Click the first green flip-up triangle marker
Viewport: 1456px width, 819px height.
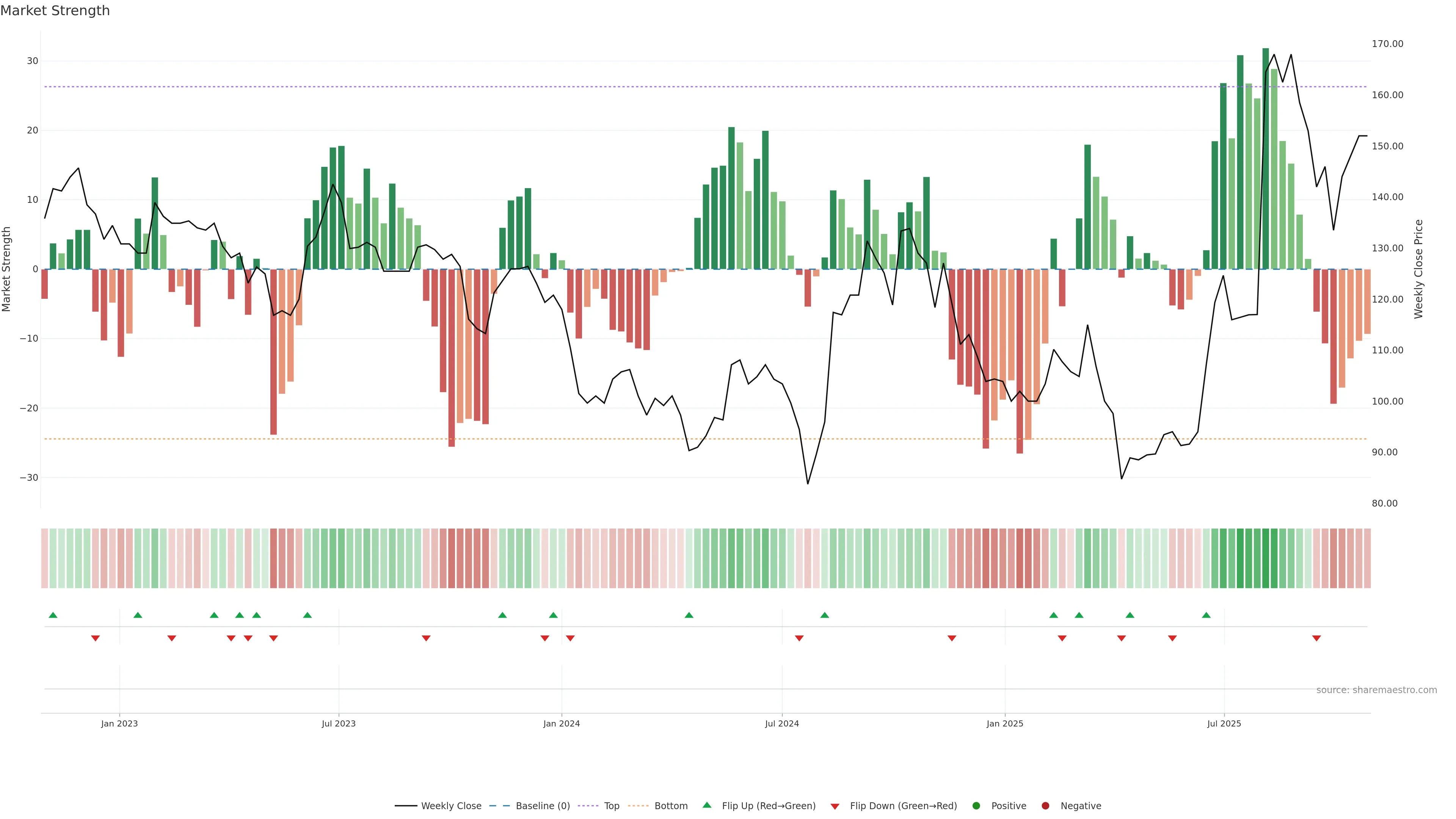pyautogui.click(x=53, y=615)
